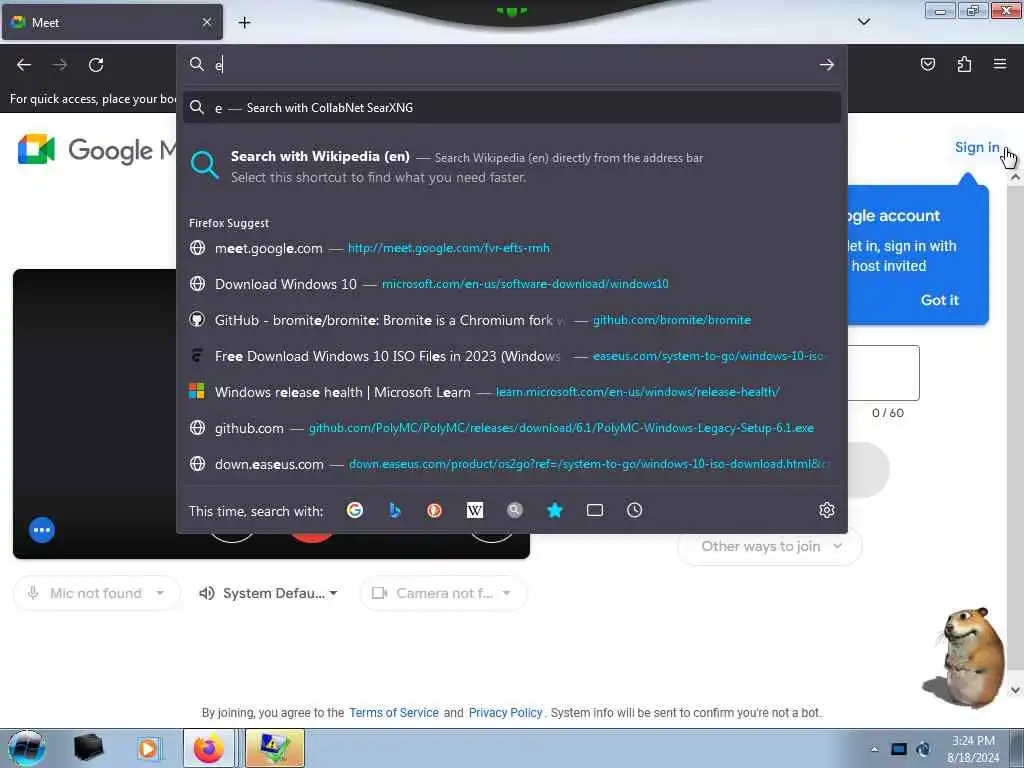Open the list all tabs chevron
The image size is (1024, 768).
863,22
